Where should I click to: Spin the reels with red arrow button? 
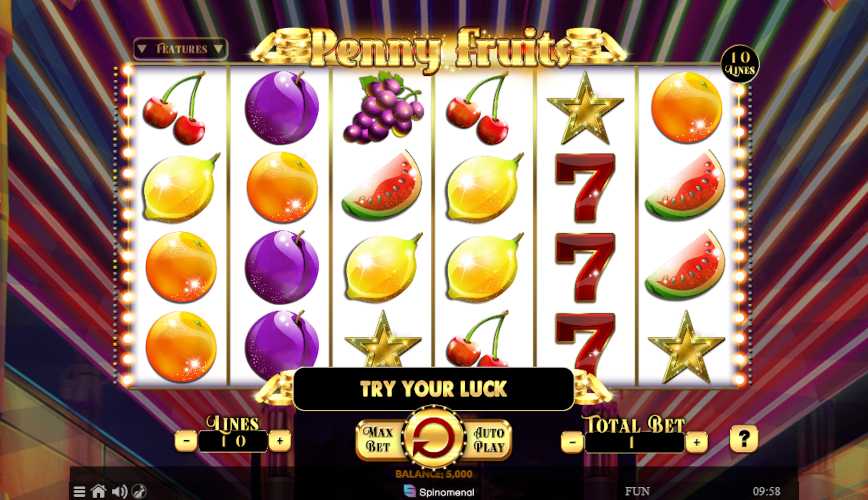(434, 439)
